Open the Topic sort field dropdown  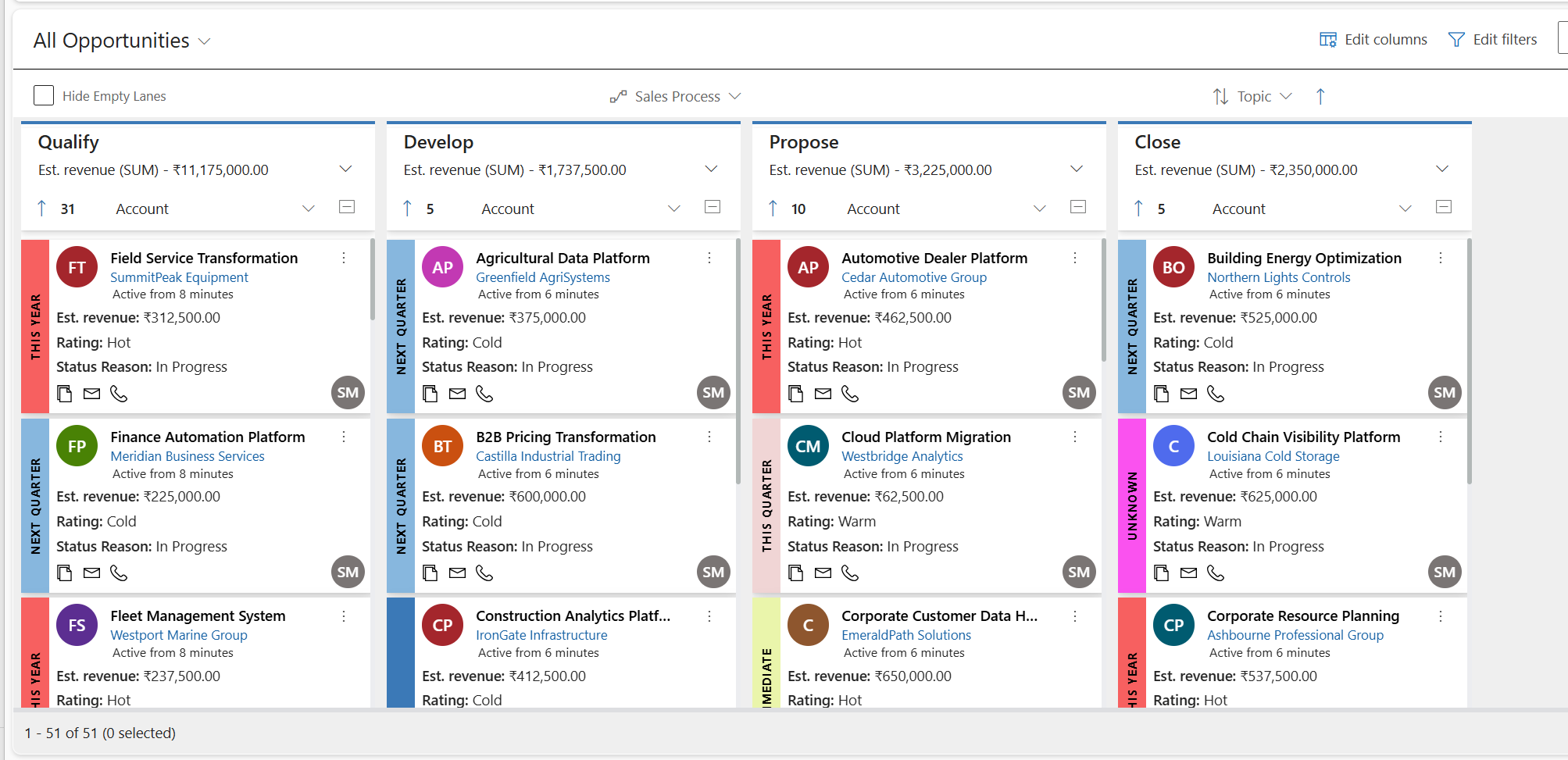click(x=1253, y=96)
